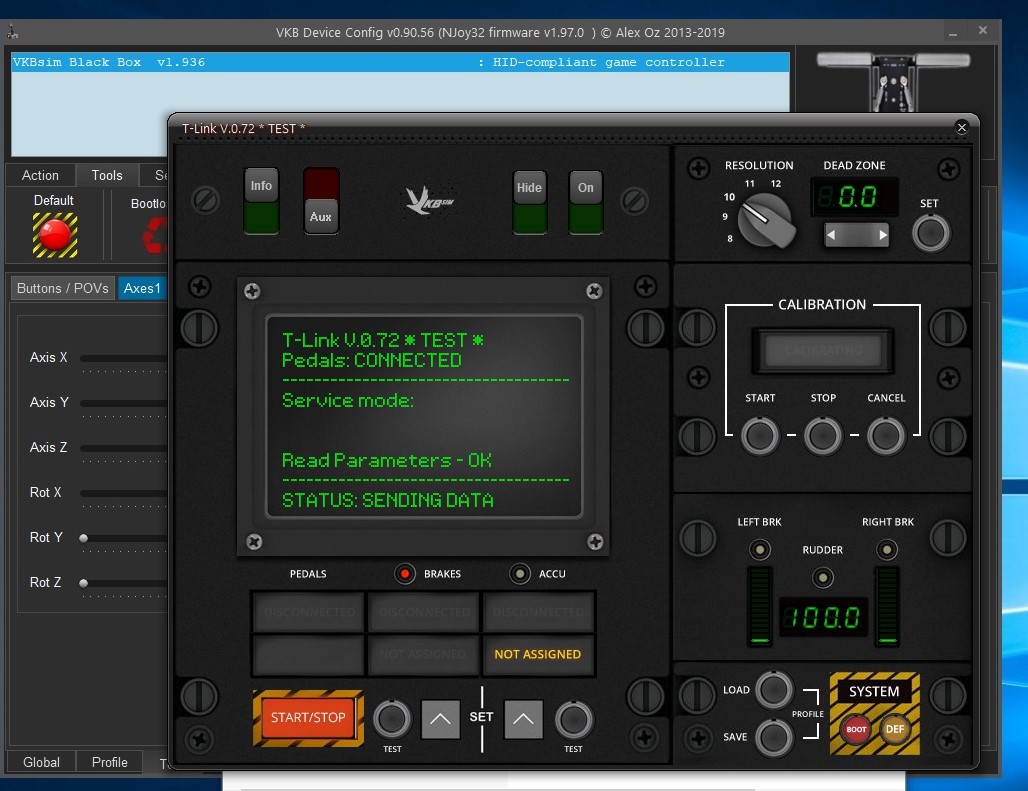Click the red BOOT system button
This screenshot has height=791, width=1028.
856,729
